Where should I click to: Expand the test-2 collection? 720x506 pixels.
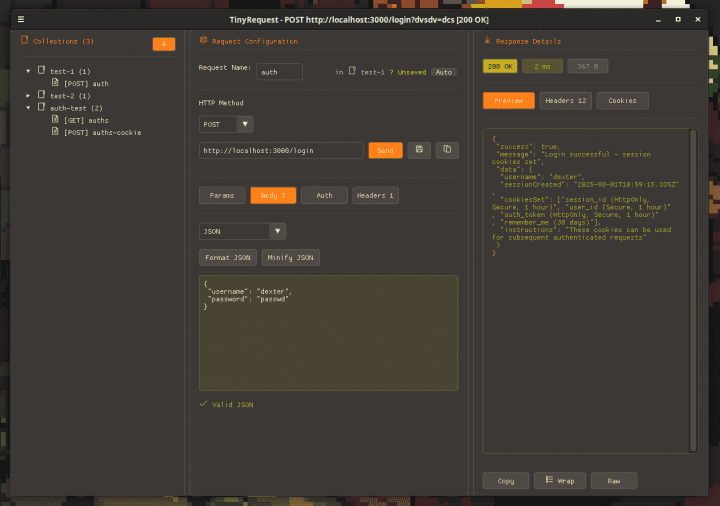[x=29, y=95]
